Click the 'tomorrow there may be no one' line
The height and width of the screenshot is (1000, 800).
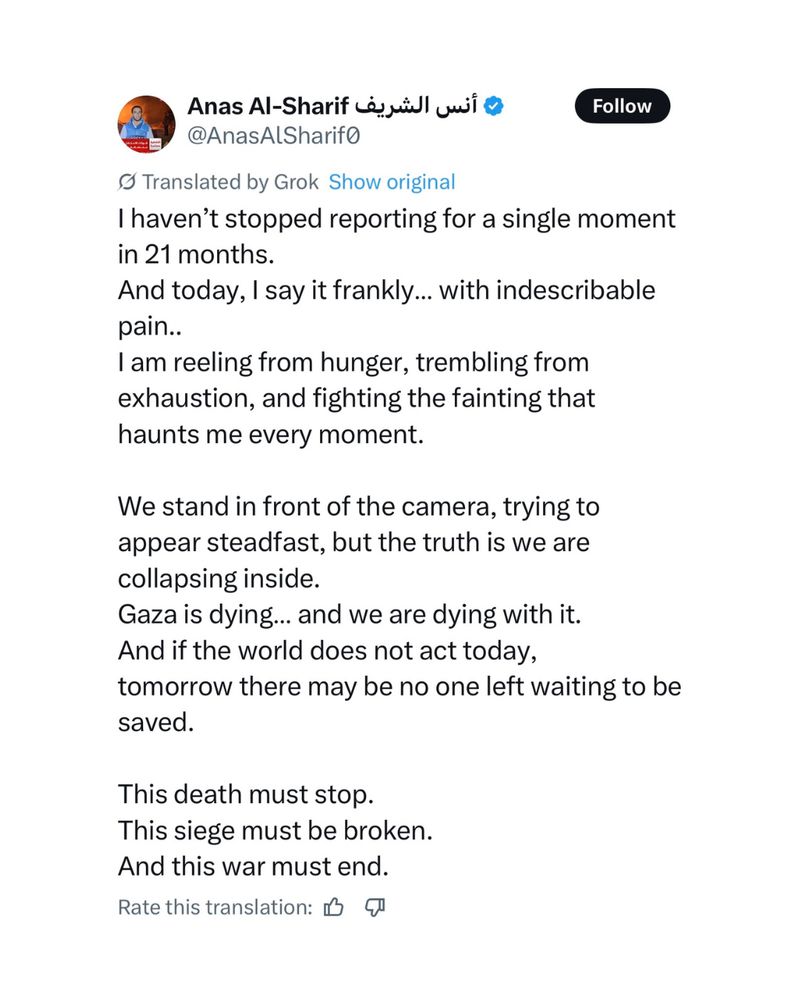click(x=399, y=687)
